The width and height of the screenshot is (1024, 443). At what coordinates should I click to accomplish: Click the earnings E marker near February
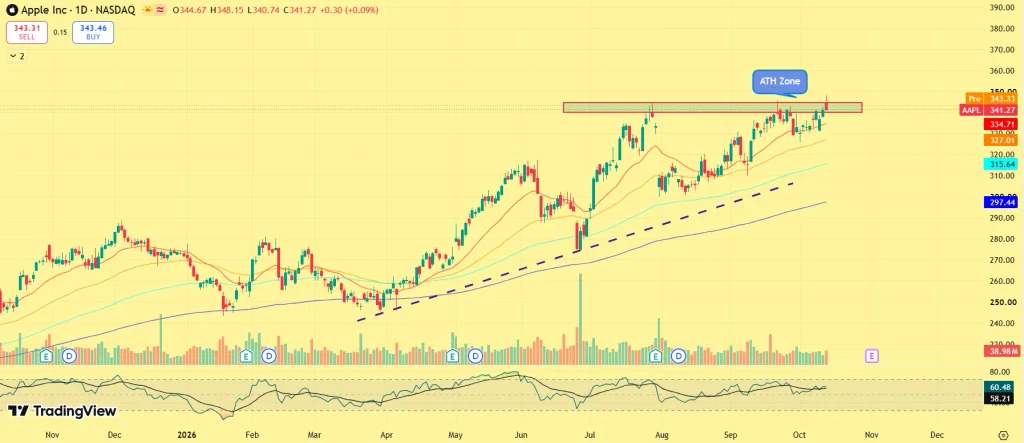246,356
